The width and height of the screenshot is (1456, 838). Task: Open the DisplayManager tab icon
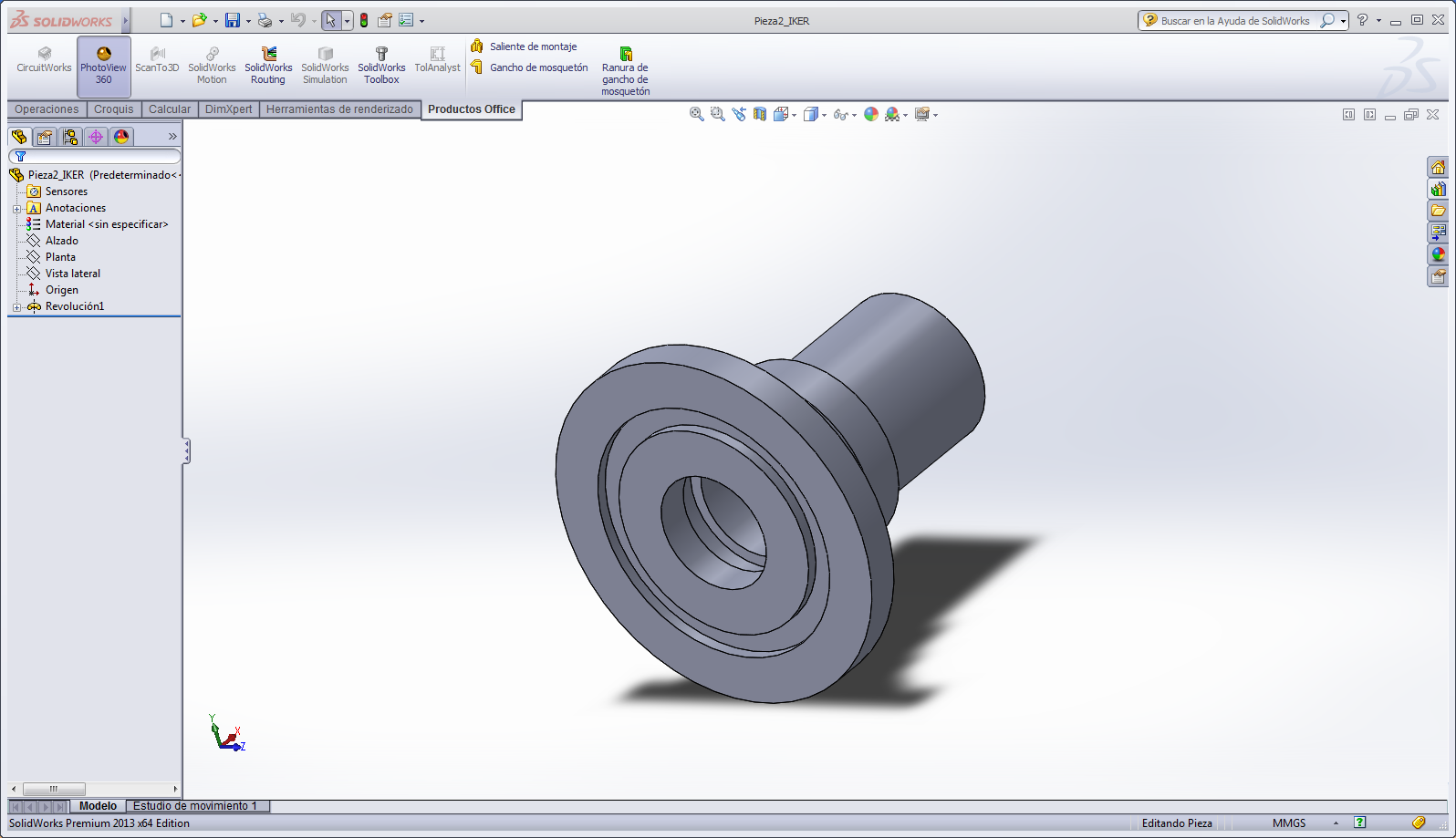point(121,137)
